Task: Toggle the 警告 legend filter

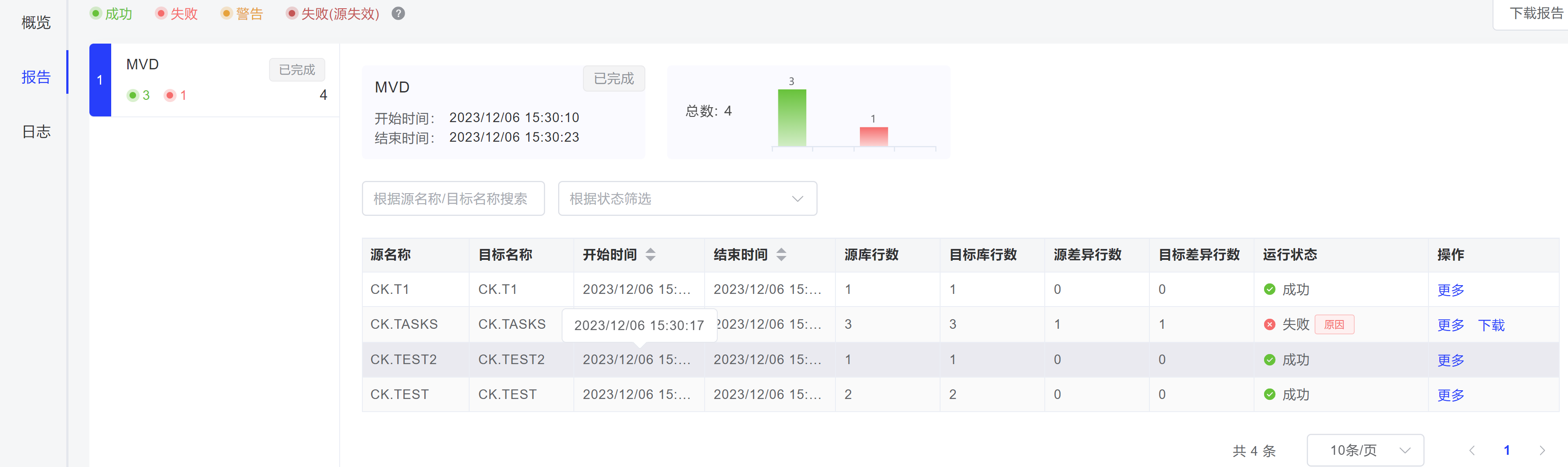Action: tap(242, 14)
